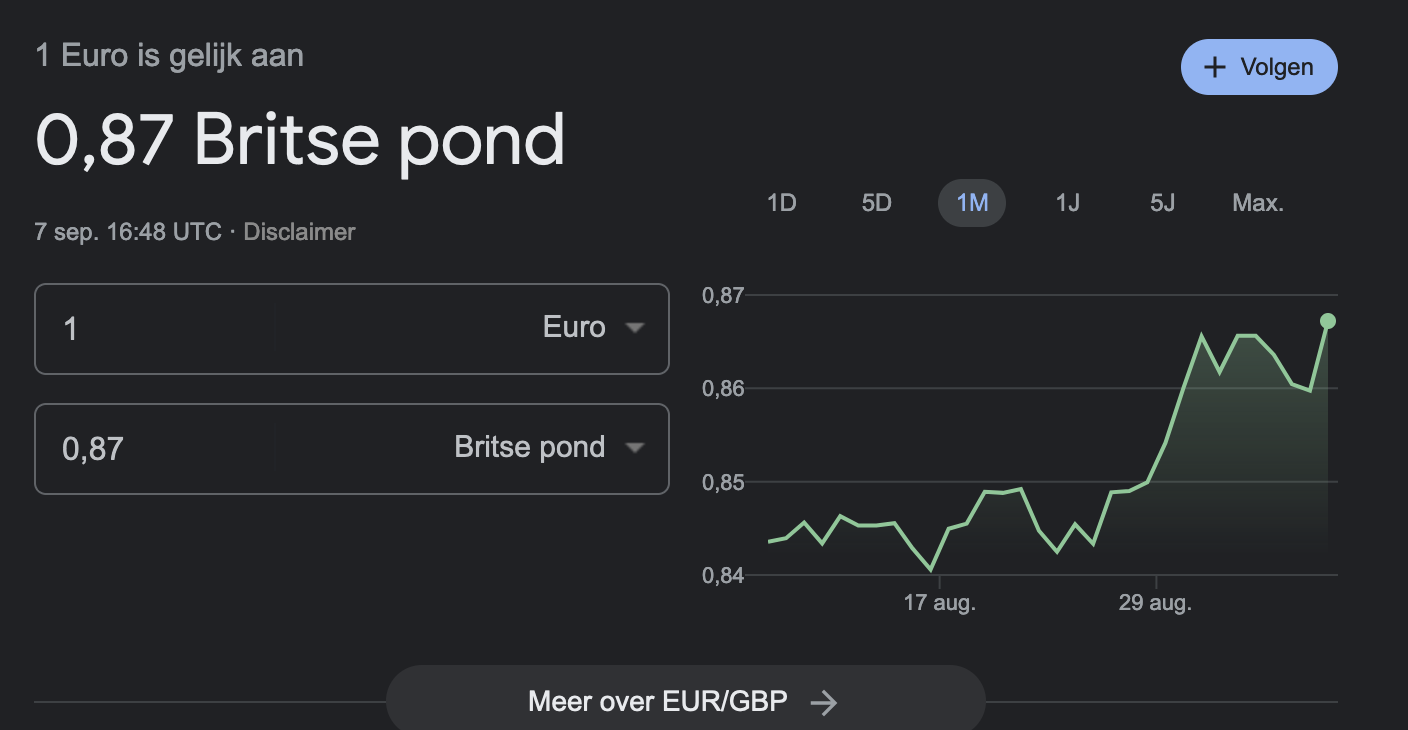Viewport: 1408px width, 730px height.
Task: Show the 1J yearly chart
Action: [1067, 203]
